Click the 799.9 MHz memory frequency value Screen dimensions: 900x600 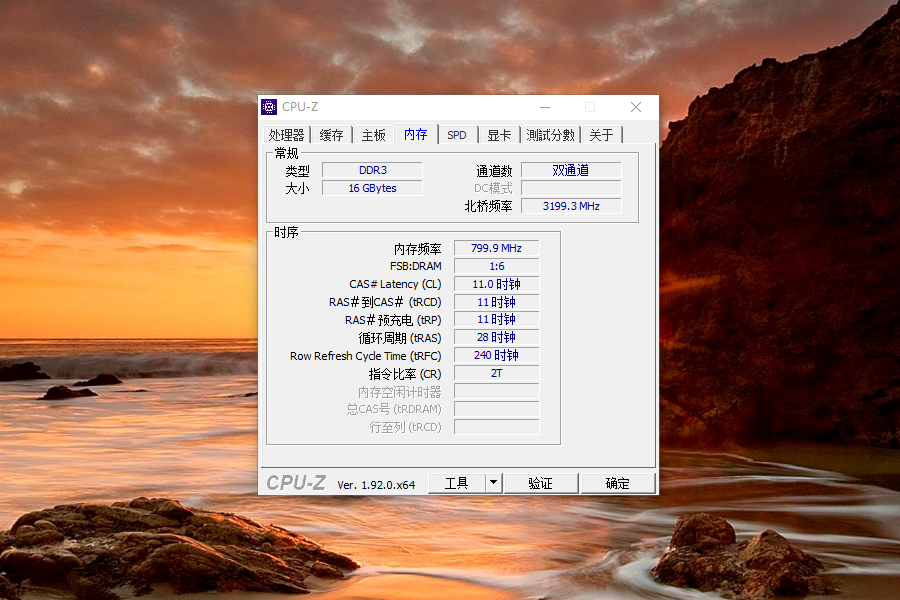pos(496,248)
